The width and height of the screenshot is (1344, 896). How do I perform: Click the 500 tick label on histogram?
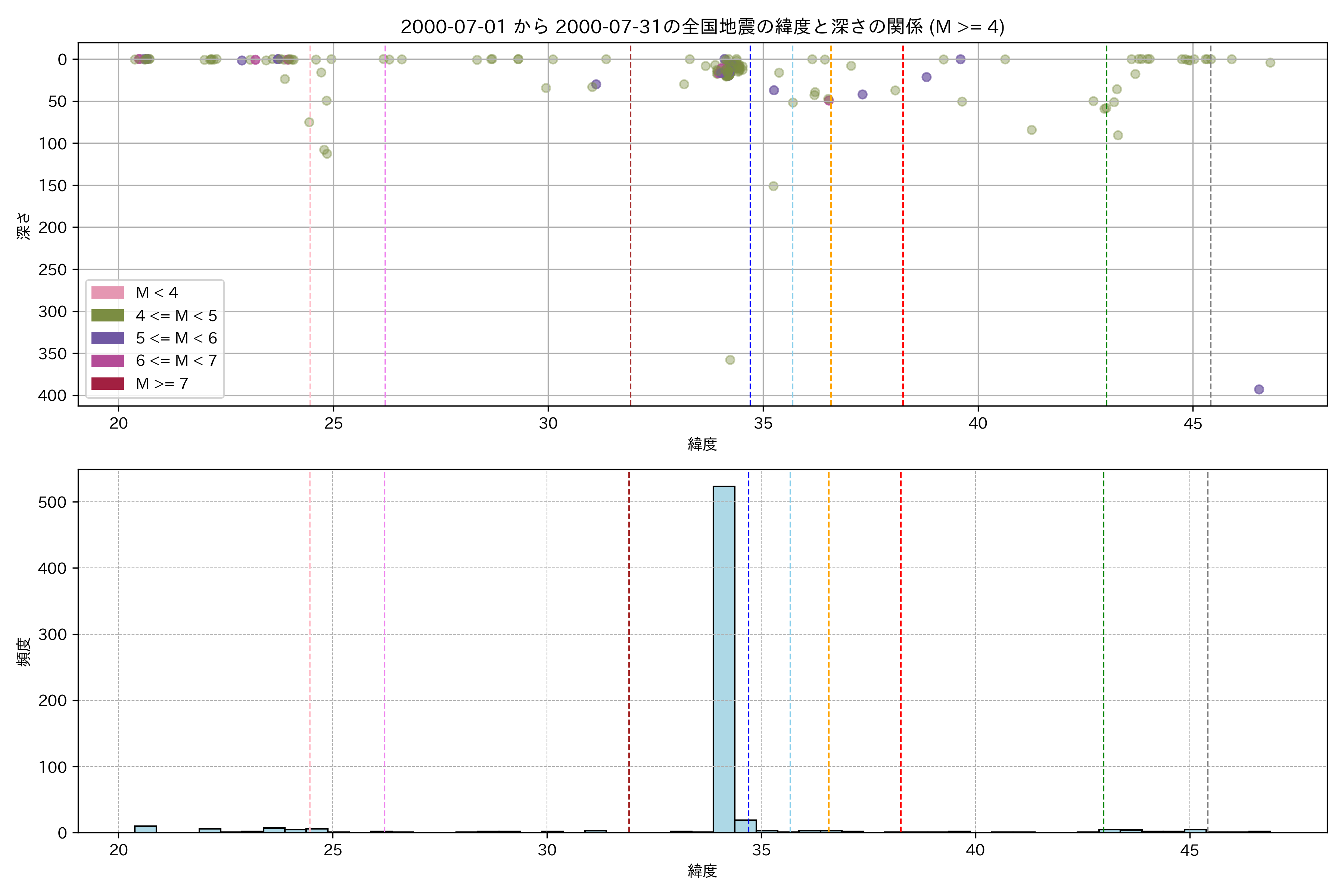[53, 502]
